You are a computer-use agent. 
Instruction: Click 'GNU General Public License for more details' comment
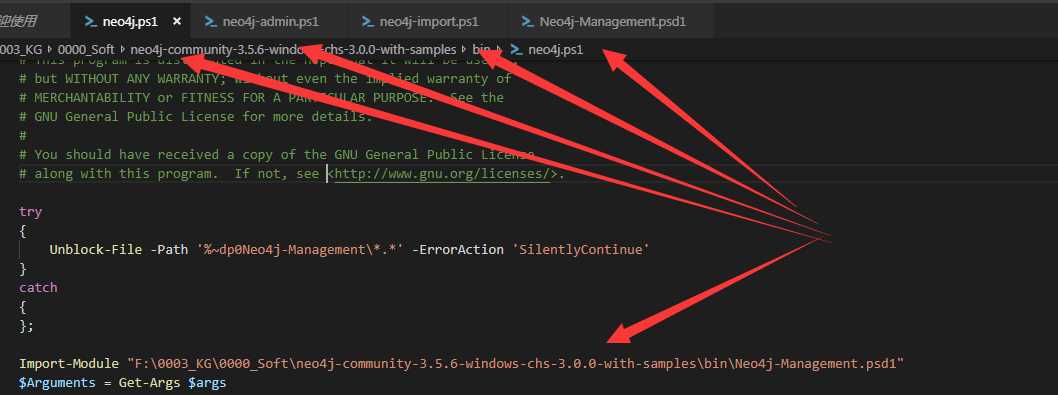(196, 116)
